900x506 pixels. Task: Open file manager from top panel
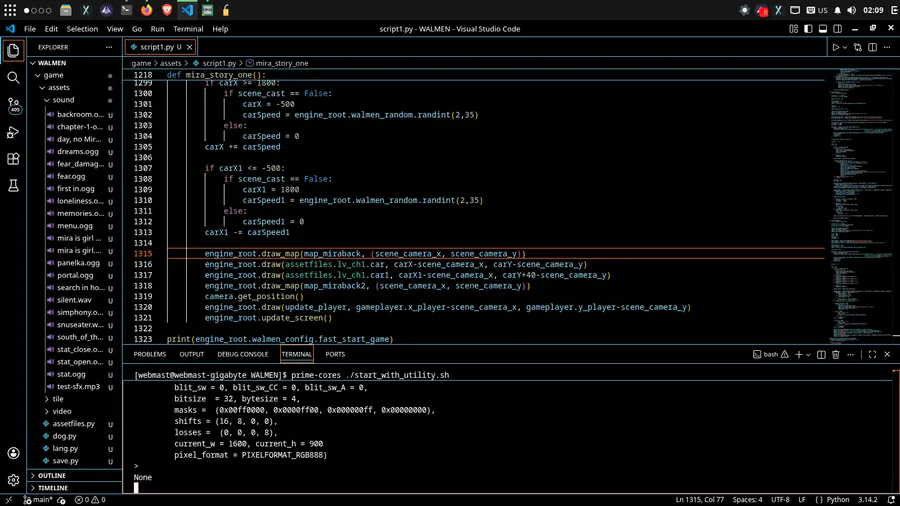66,10
